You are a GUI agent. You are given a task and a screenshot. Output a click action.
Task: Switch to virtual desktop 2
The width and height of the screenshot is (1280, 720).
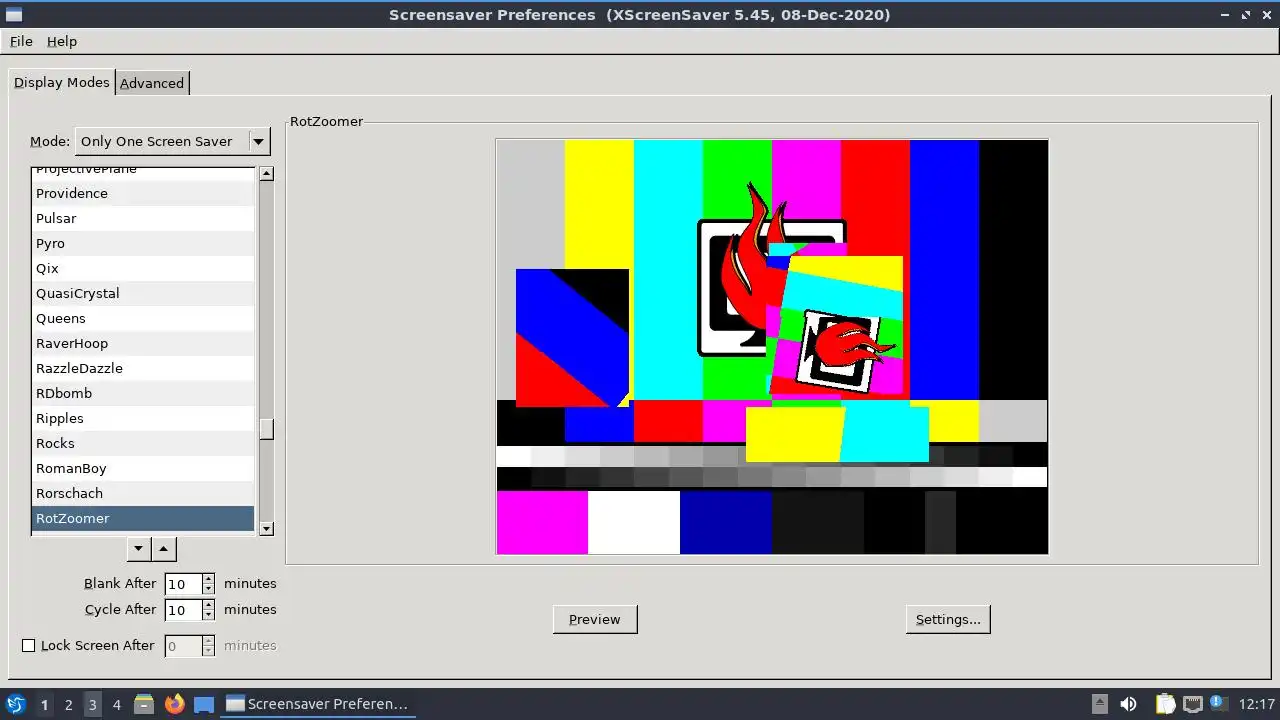[68, 704]
